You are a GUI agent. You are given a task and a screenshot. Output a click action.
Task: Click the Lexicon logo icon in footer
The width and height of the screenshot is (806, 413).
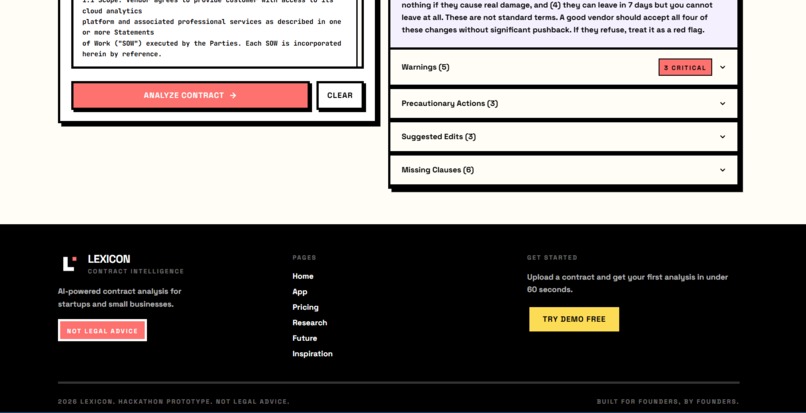click(69, 263)
